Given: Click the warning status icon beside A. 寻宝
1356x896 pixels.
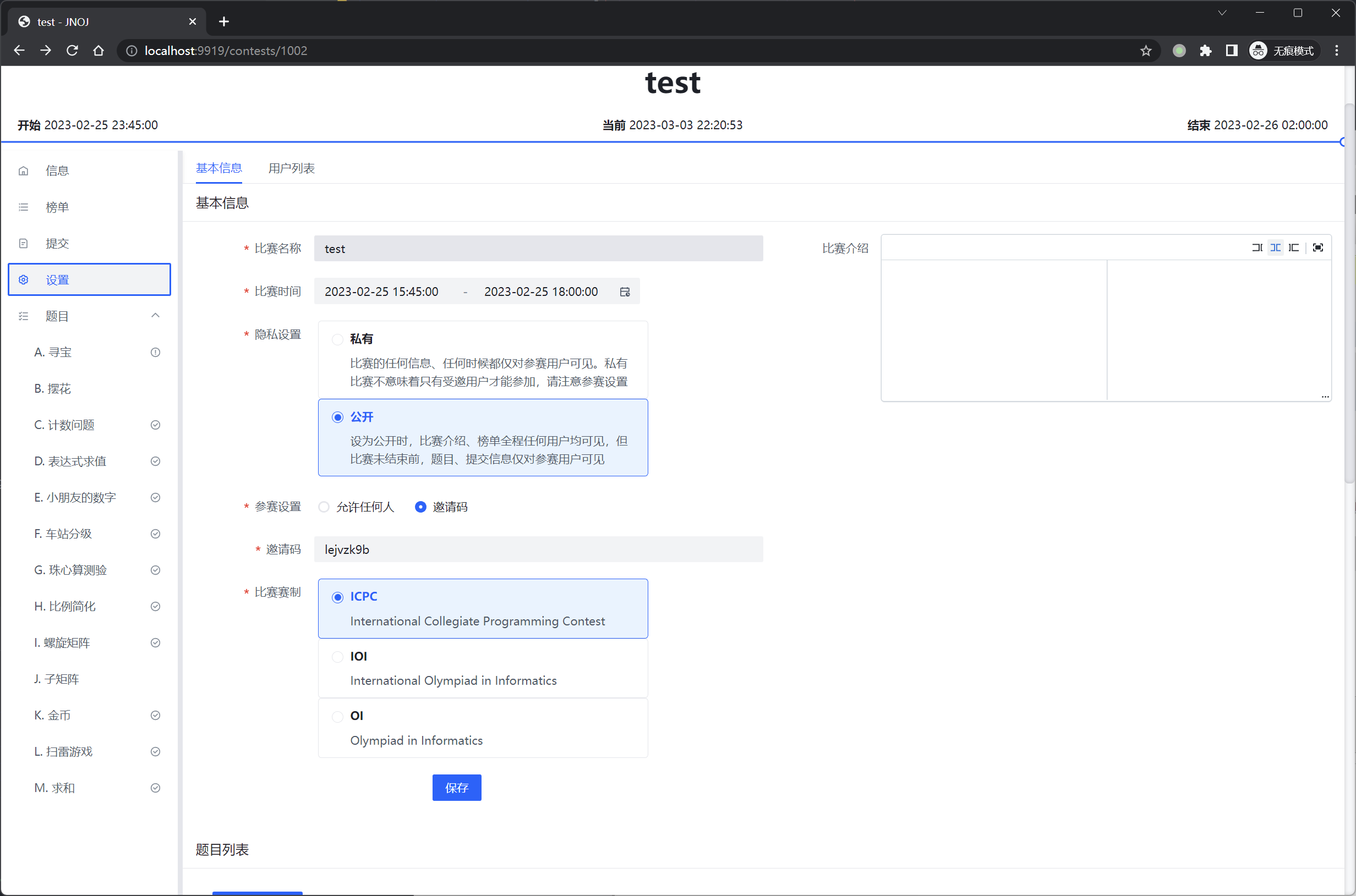Looking at the screenshot, I should tap(155, 352).
